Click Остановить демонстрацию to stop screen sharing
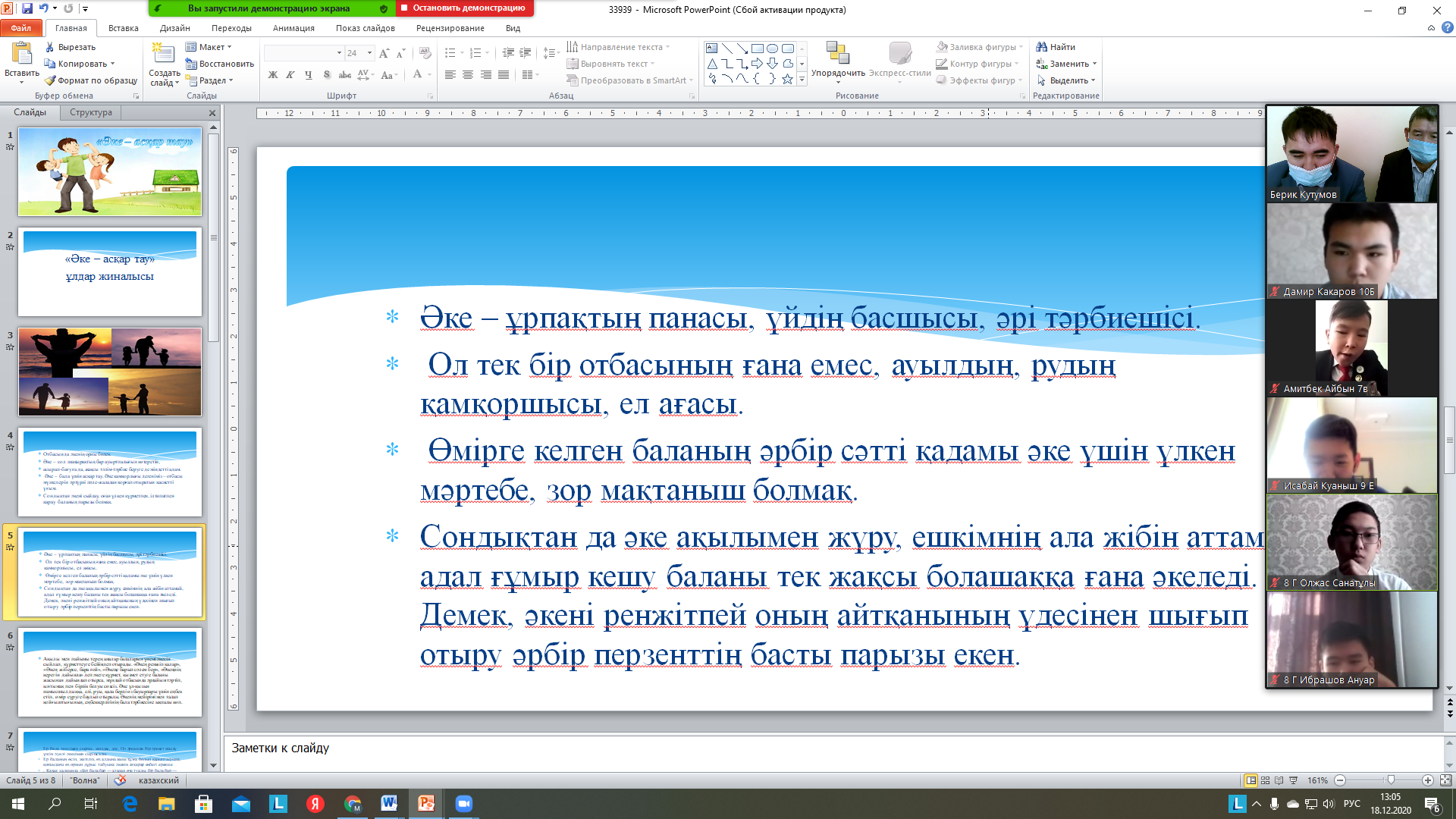The width and height of the screenshot is (1456, 819). point(464,8)
